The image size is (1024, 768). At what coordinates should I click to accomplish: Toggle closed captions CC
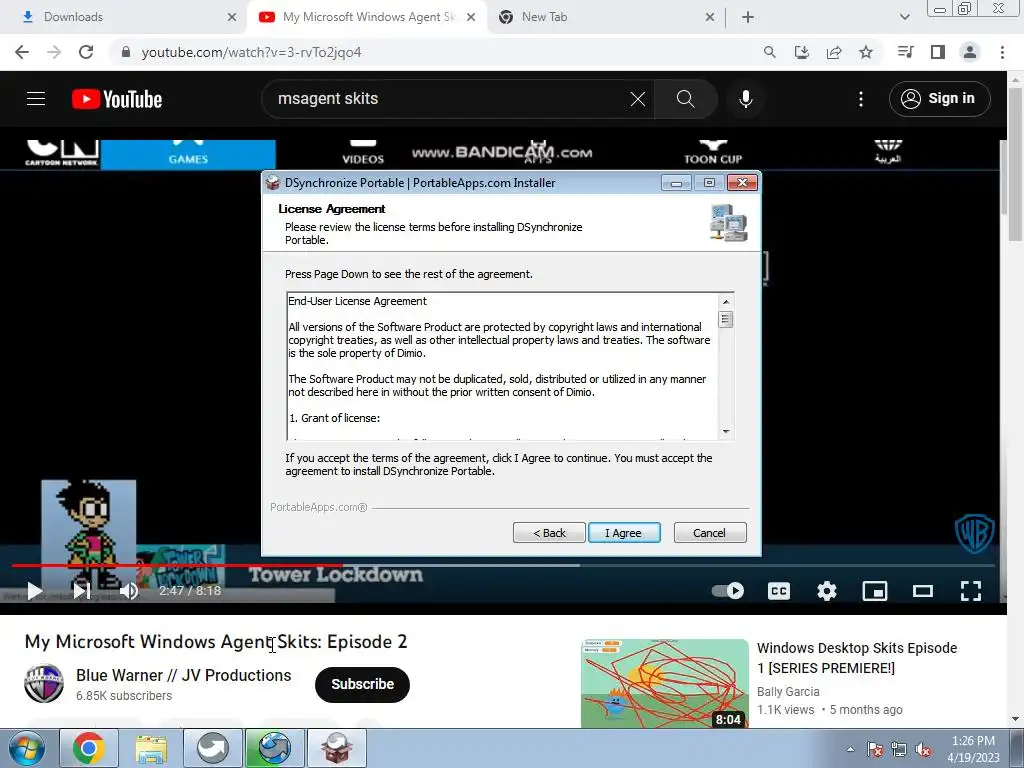point(778,591)
